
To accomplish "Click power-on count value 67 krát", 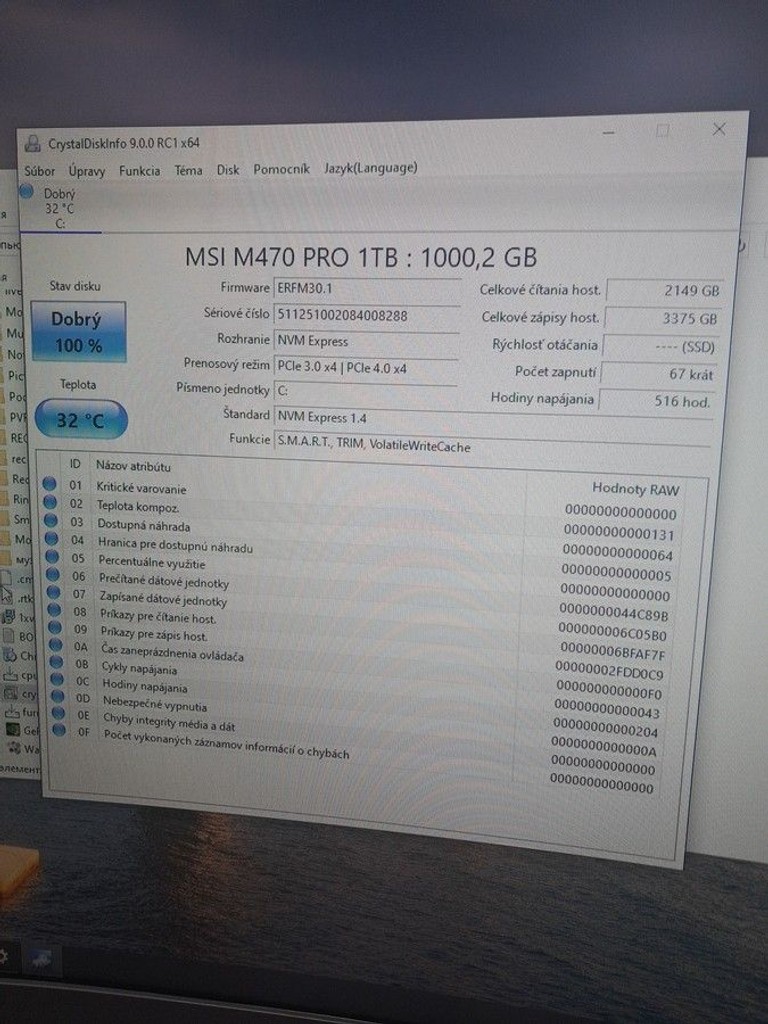I will 658,374.
